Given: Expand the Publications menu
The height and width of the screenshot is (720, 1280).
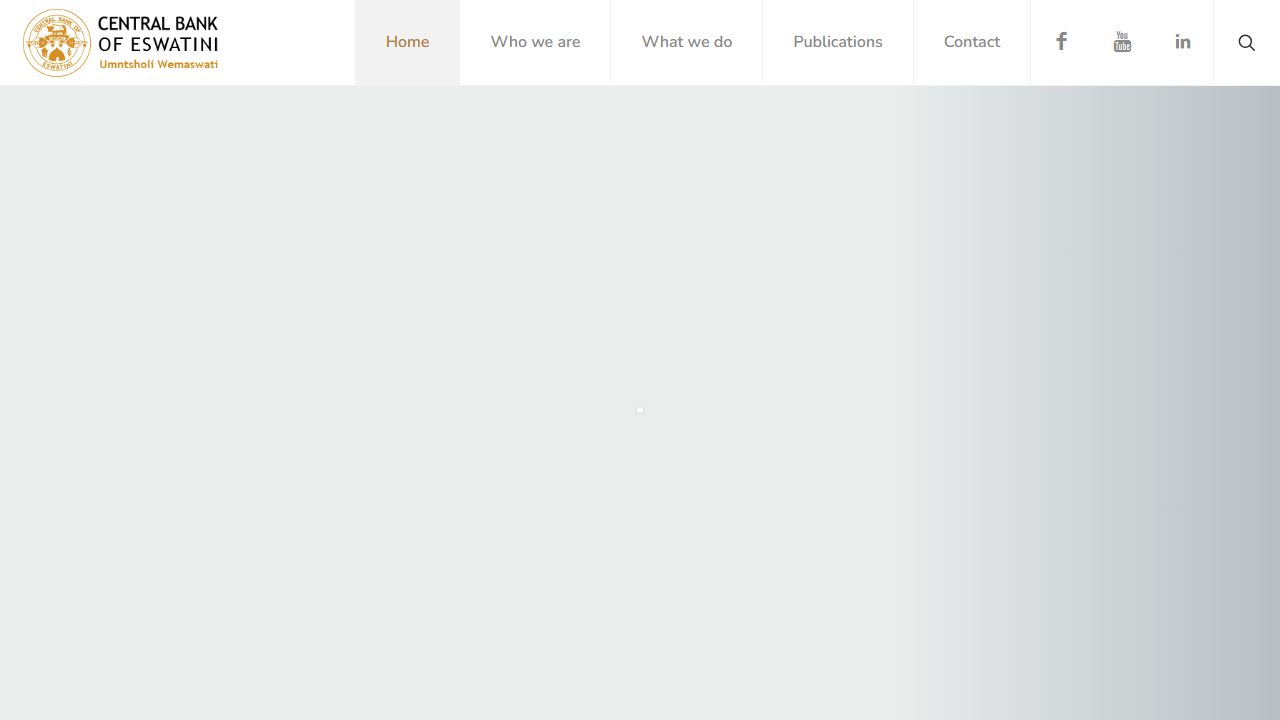Looking at the screenshot, I should tap(838, 42).
